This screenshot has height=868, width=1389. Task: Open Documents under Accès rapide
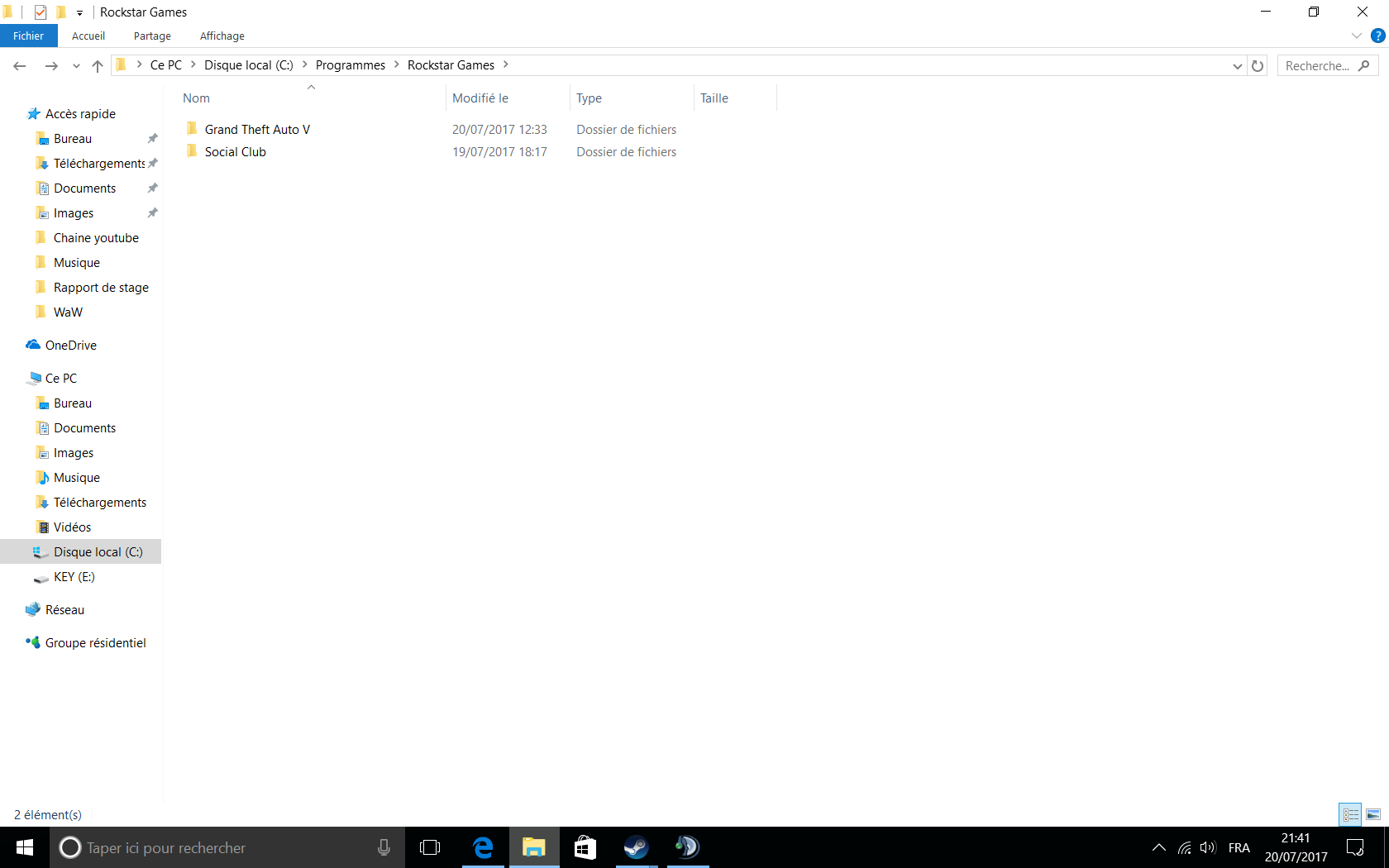(84, 188)
